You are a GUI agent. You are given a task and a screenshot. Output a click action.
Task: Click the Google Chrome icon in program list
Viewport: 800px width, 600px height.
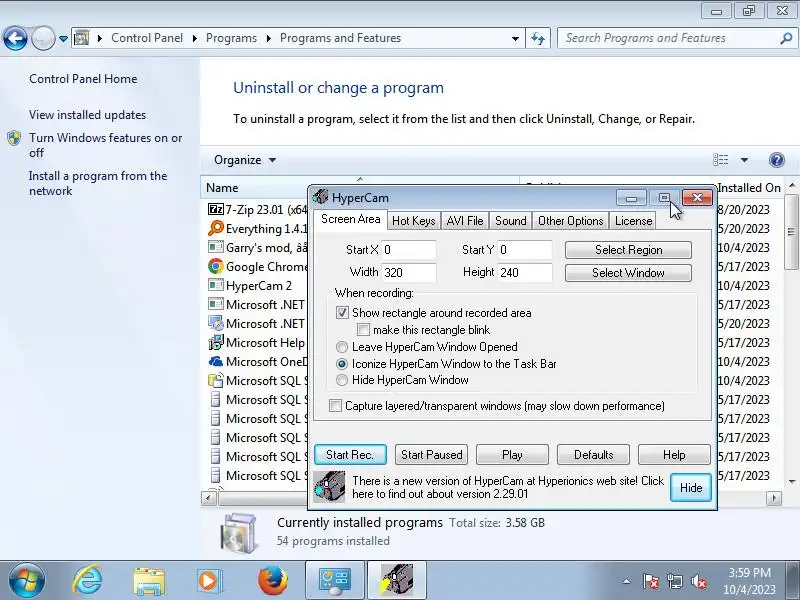click(x=216, y=266)
